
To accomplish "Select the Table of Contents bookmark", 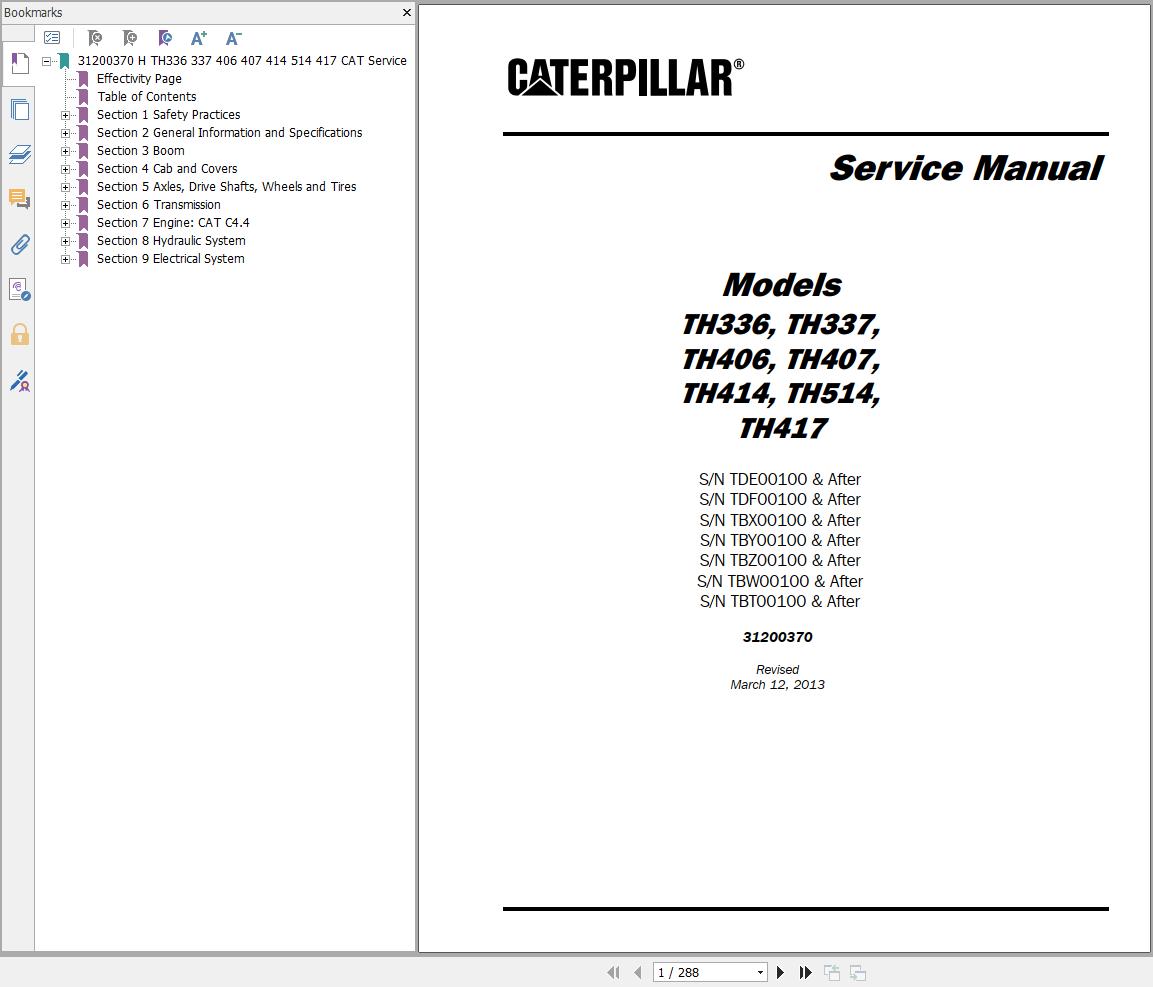I will pos(147,96).
